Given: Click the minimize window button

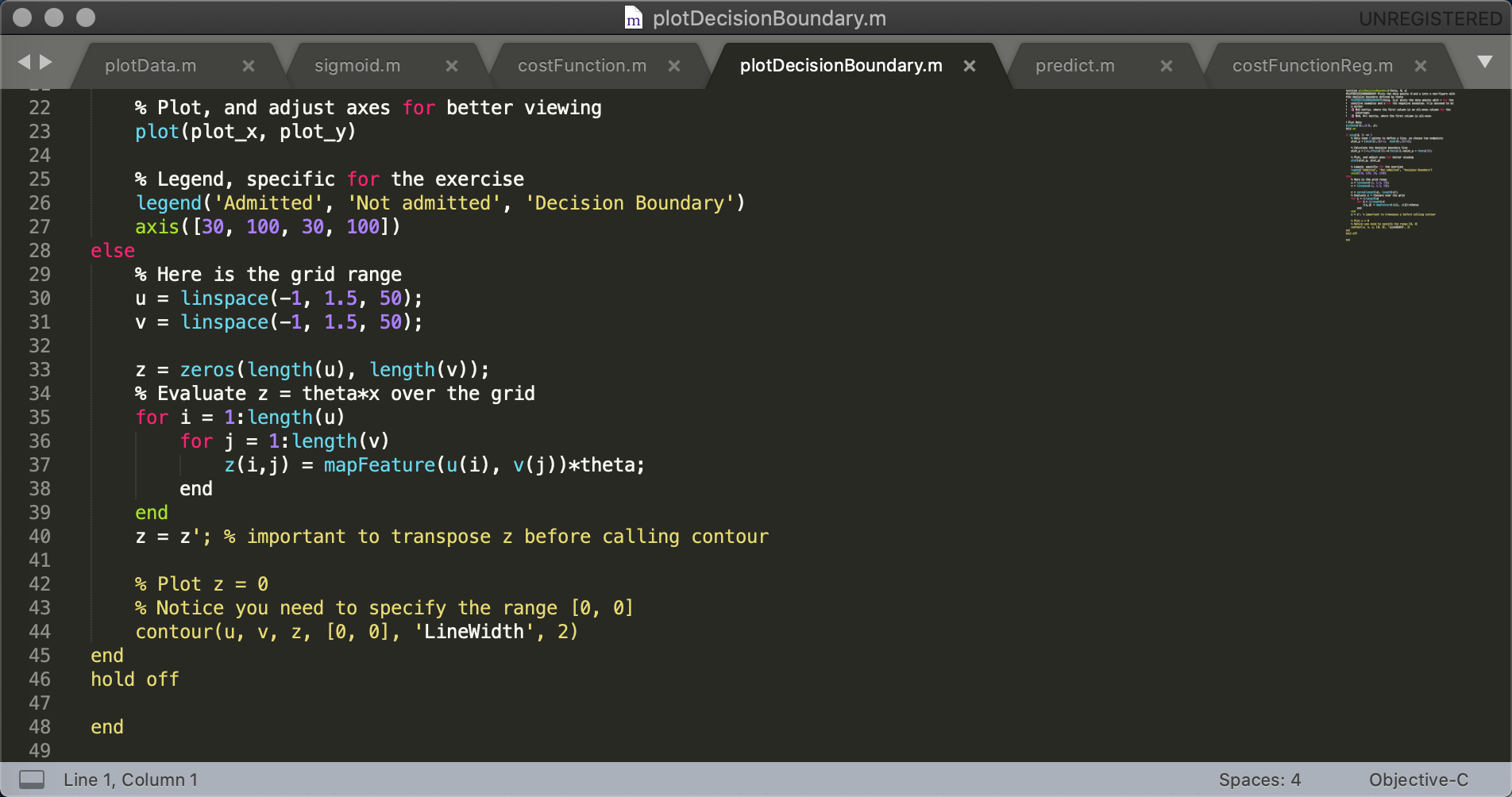Looking at the screenshot, I should [x=54, y=17].
